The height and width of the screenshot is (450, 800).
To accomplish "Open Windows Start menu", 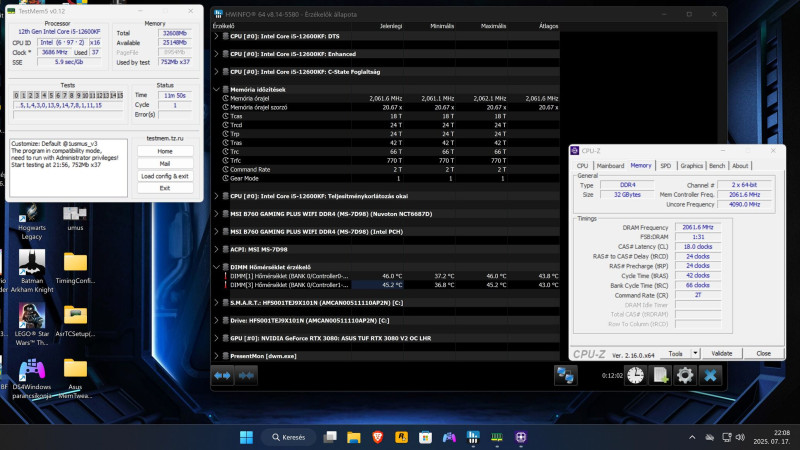I will [246, 437].
